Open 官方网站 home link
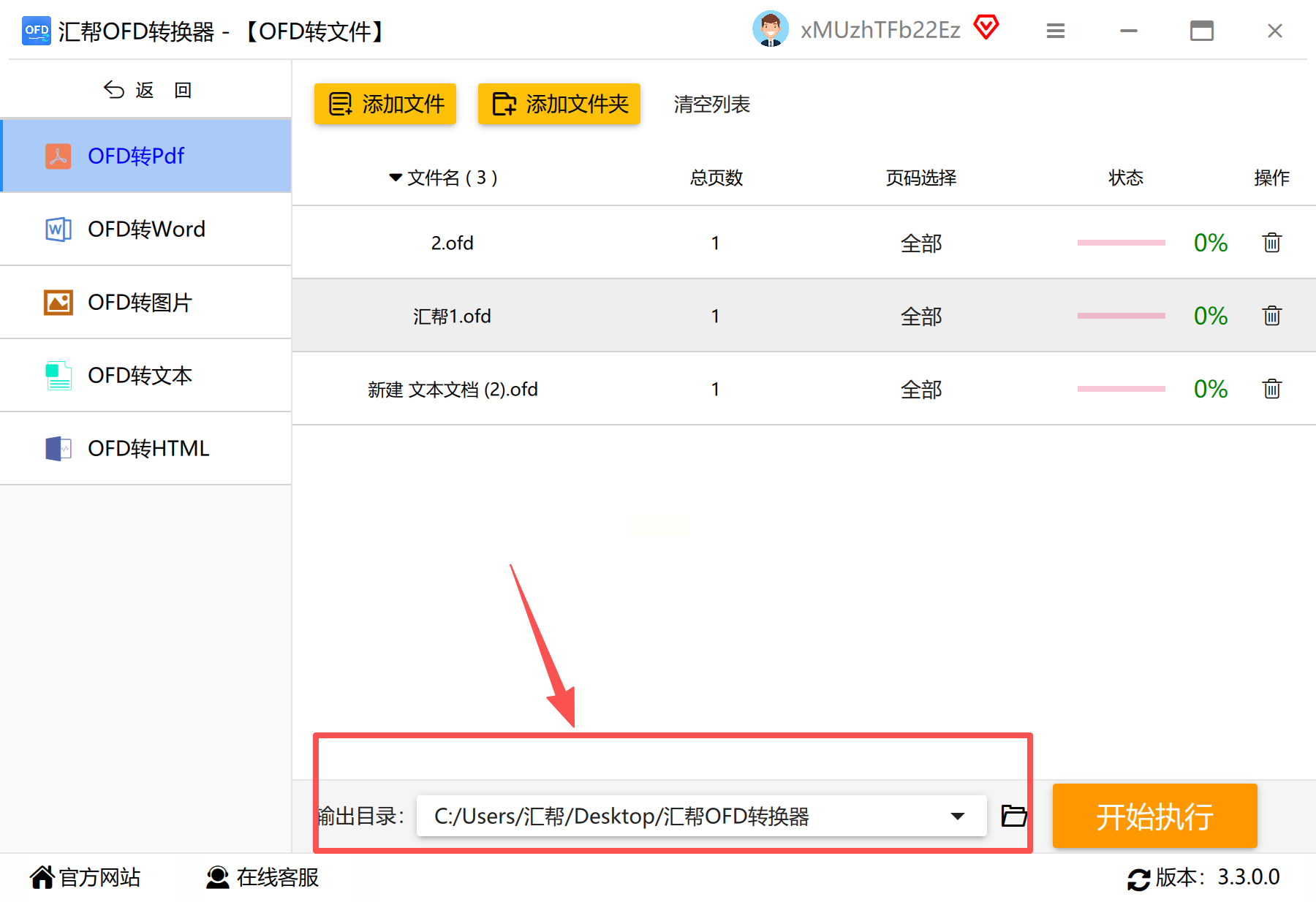Viewport: 1316px width, 902px height. tap(85, 877)
